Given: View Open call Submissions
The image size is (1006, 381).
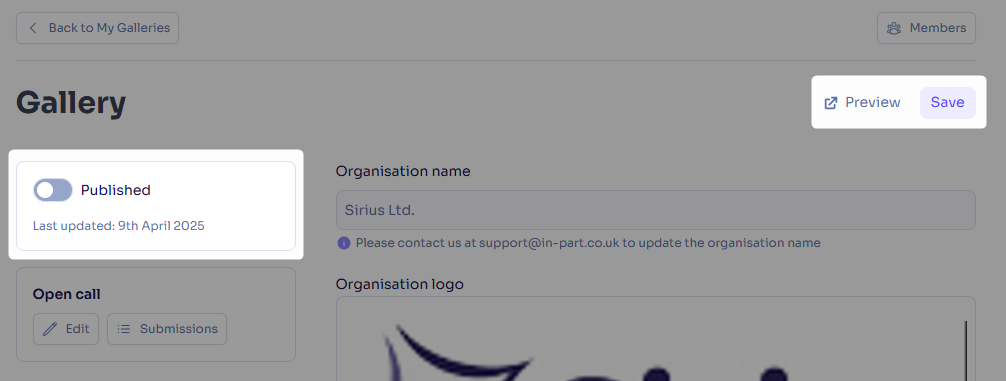Looking at the screenshot, I should coord(167,329).
